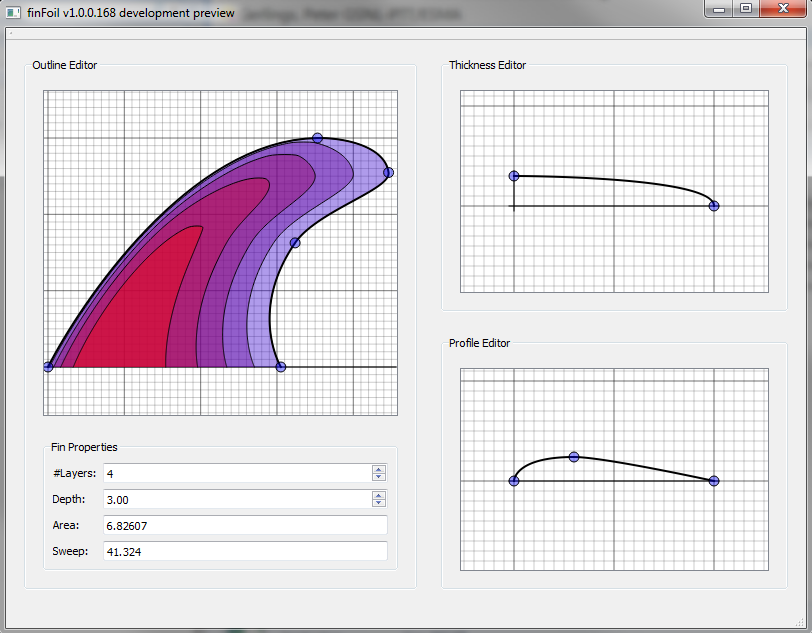Select trailing edge base point of fin outline
This screenshot has height=633, width=812.
tap(280, 367)
